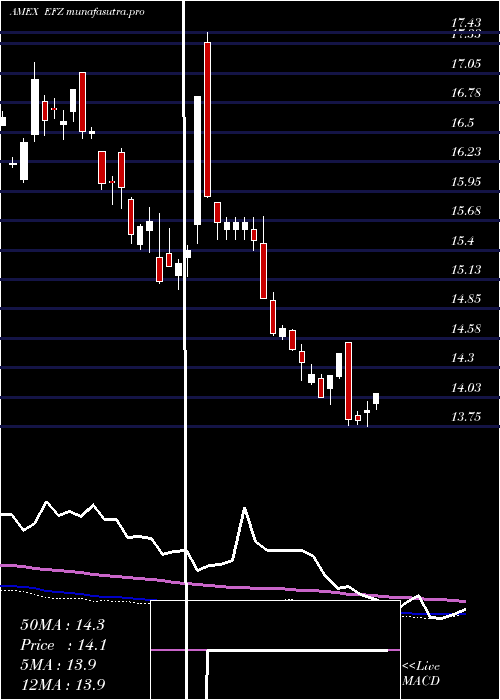Viewport: 500px width, 700px height.
Task: Click the tallest white candlestick beside the red spike
Action: click(x=197, y=160)
